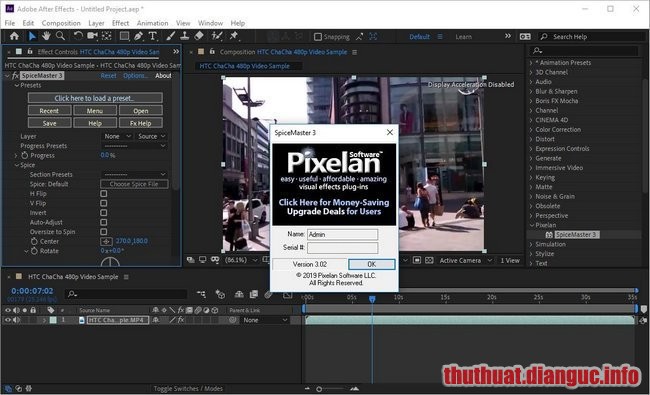
Task: Click the Draft 3D icon in timeline
Action: (x=220, y=294)
